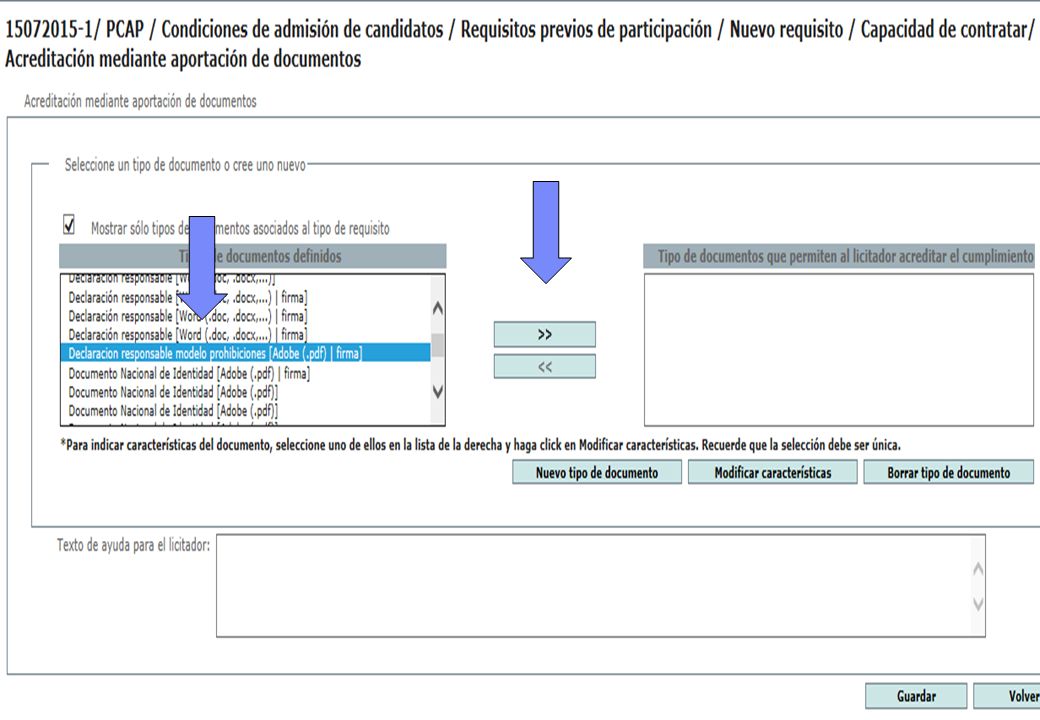Image resolution: width=1040 pixels, height=720 pixels.
Task: Remove document with the << button
Action: [x=545, y=367]
